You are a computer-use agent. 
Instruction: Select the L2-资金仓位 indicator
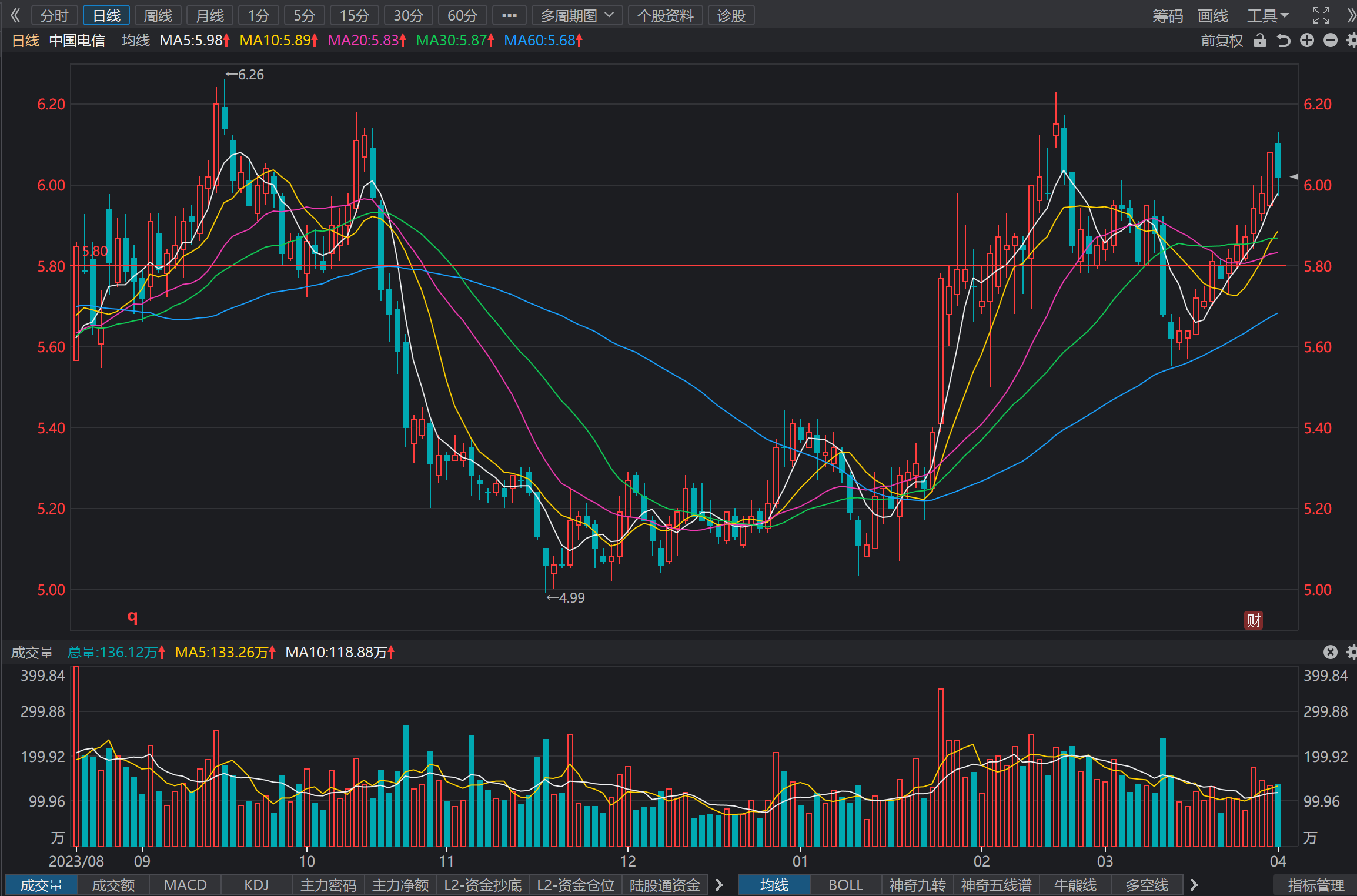[576, 885]
